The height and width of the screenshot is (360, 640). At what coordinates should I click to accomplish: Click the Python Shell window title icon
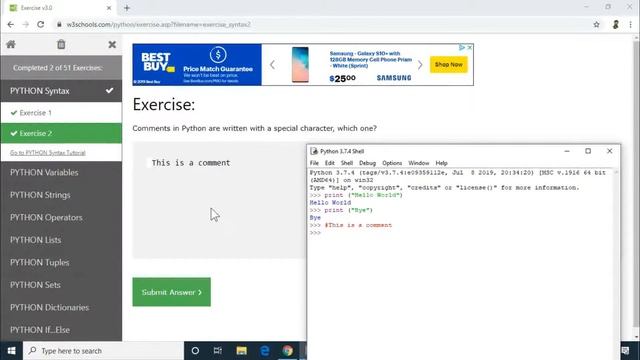coord(314,151)
